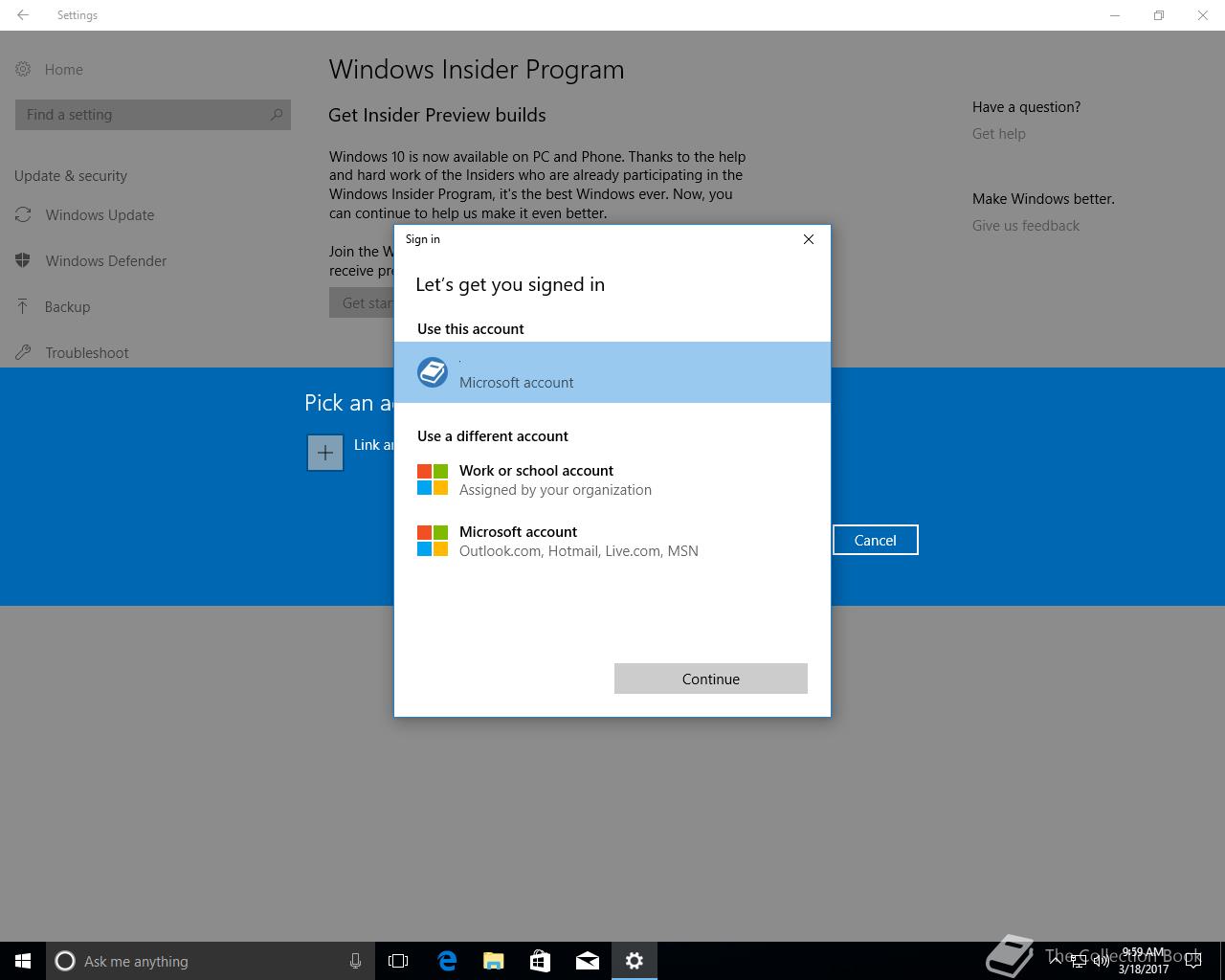This screenshot has height=980, width=1225.
Task: Click the taskbar clock showing 3/18/2017
Action: point(1143,961)
